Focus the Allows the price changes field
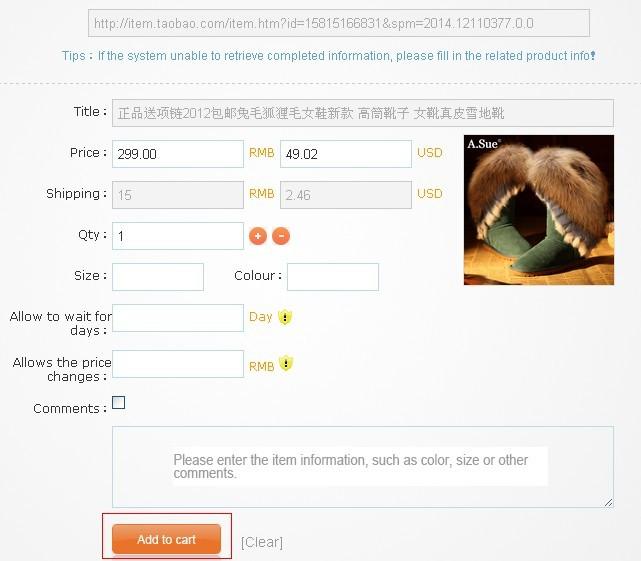The image size is (641, 561). (x=178, y=364)
